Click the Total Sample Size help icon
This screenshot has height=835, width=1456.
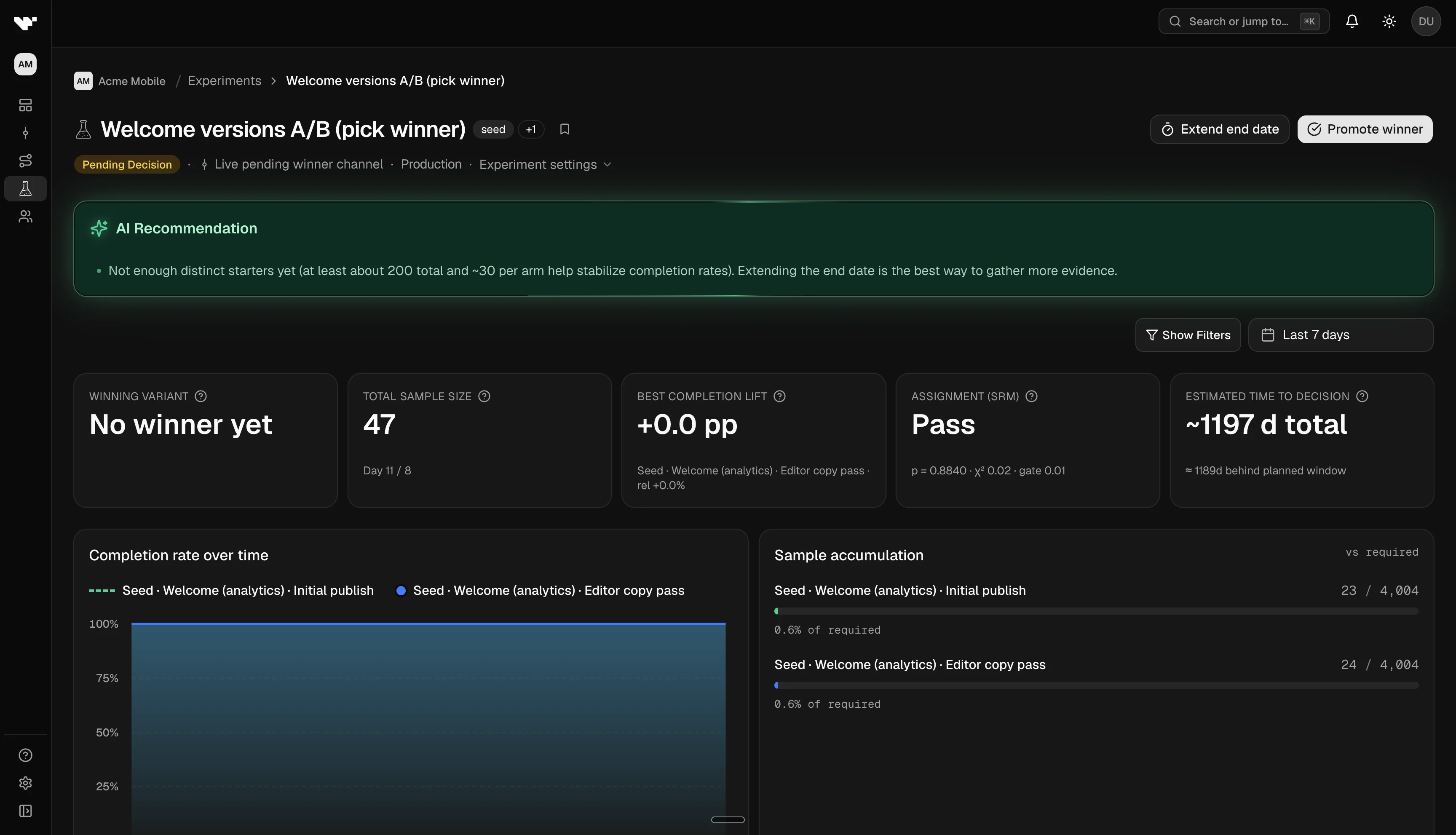pos(484,396)
